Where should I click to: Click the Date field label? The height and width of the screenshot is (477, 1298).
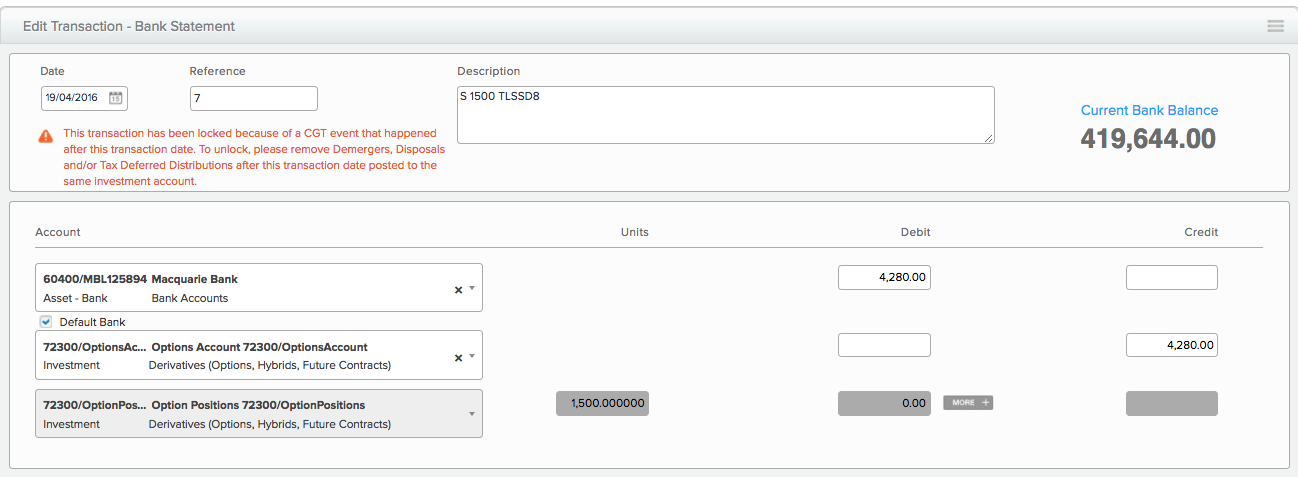tap(52, 71)
